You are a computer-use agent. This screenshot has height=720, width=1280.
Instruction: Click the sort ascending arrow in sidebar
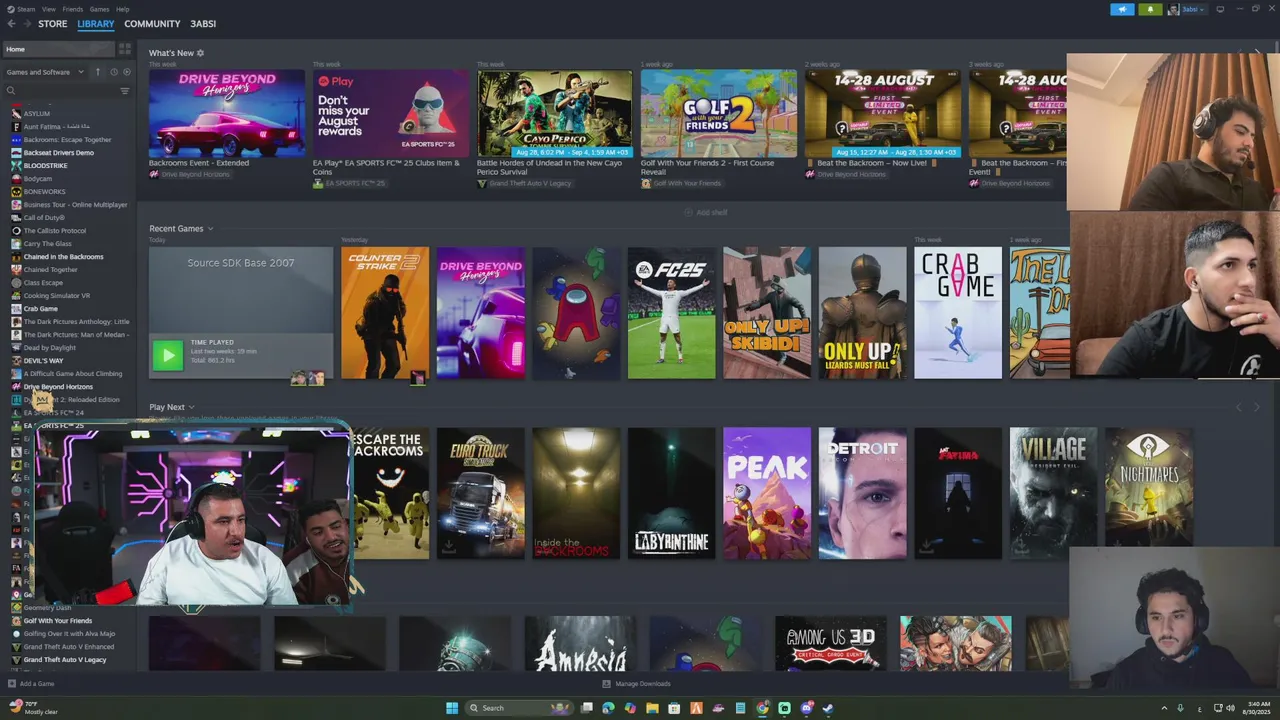click(98, 72)
